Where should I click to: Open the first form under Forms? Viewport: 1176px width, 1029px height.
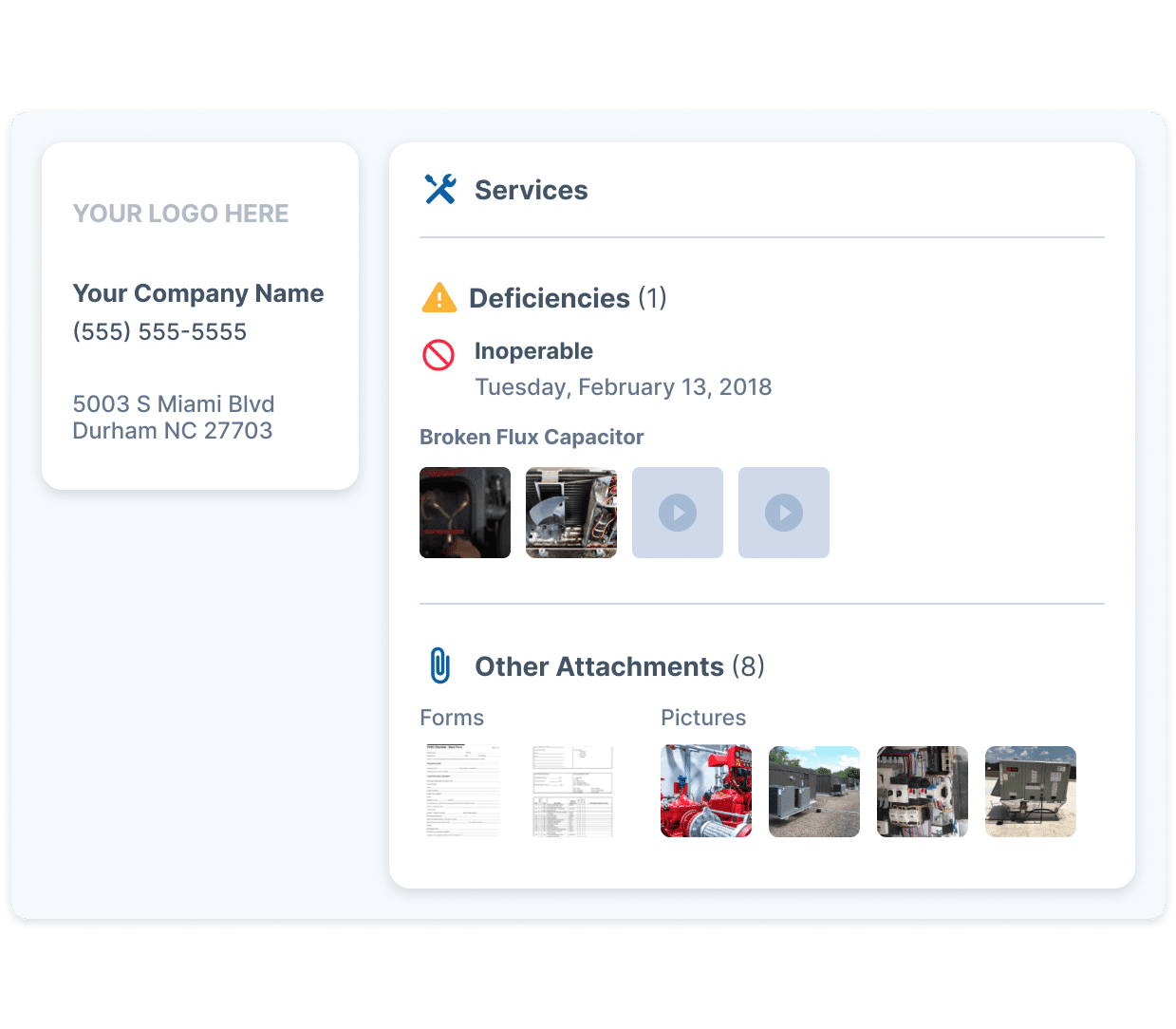[462, 791]
